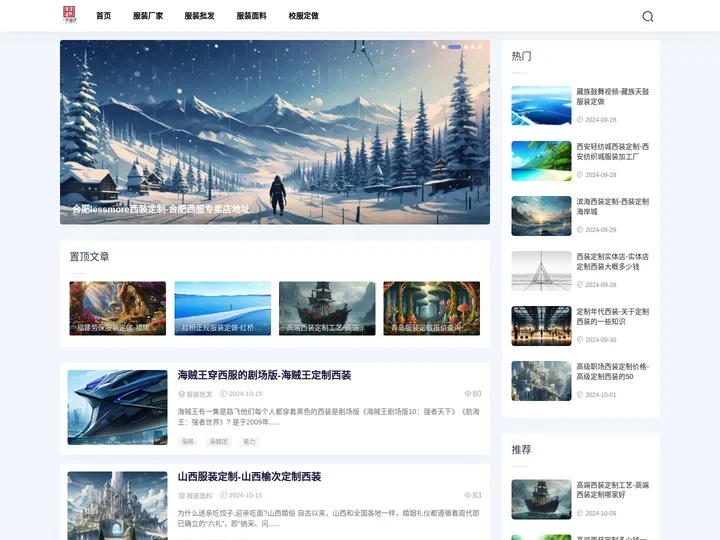The image size is (720, 540).
Task: Open the 服装厂家 menu item
Action: (148, 16)
